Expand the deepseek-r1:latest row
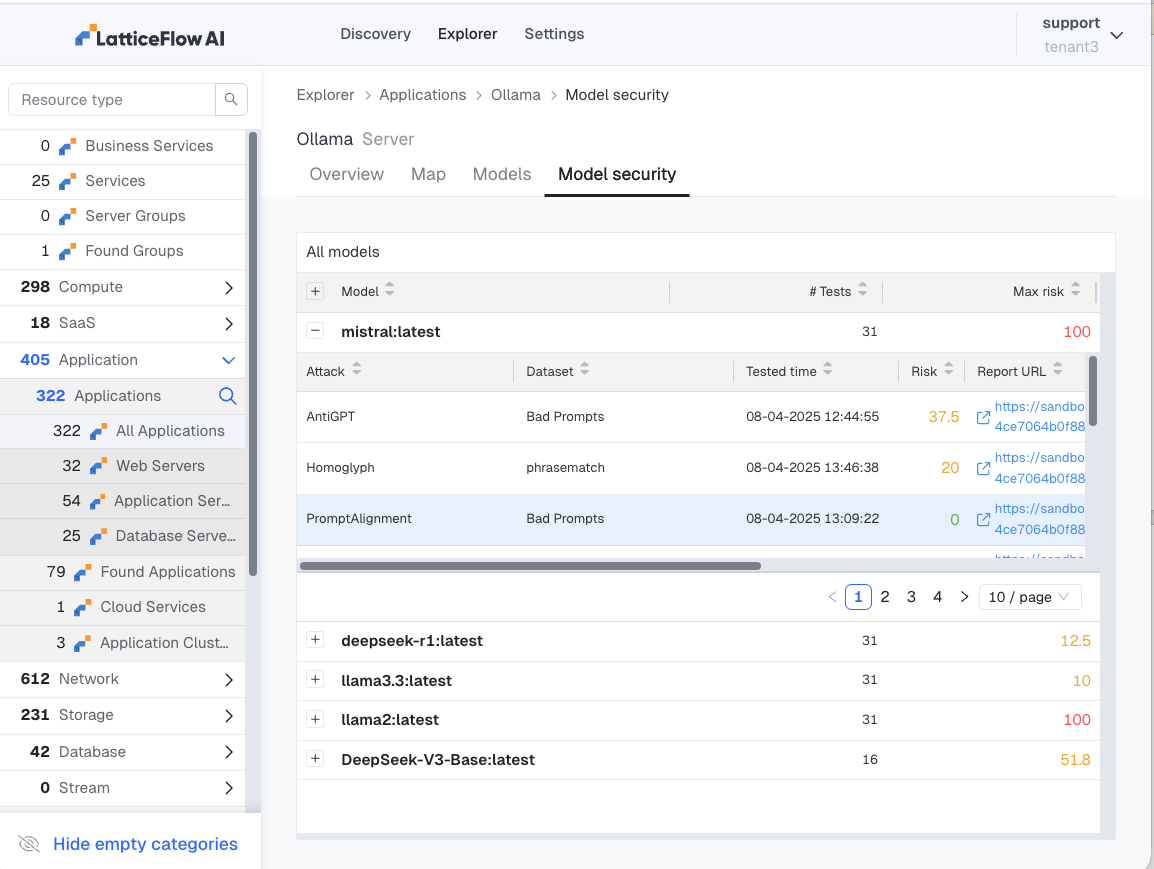This screenshot has width=1154, height=869. 315,639
